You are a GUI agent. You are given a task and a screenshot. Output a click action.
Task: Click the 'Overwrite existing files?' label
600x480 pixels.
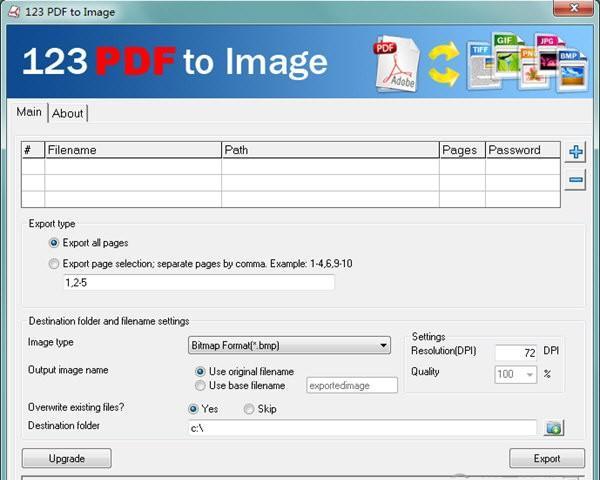[76, 407]
